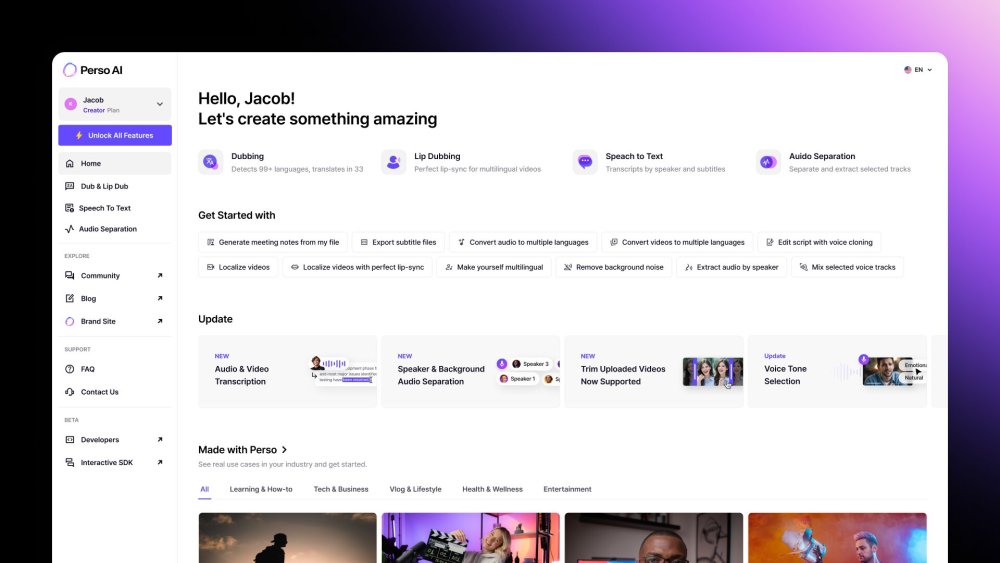Screen dimensions: 1000x563
Task: Click the Speech to Text feature icon
Action: [585, 162]
